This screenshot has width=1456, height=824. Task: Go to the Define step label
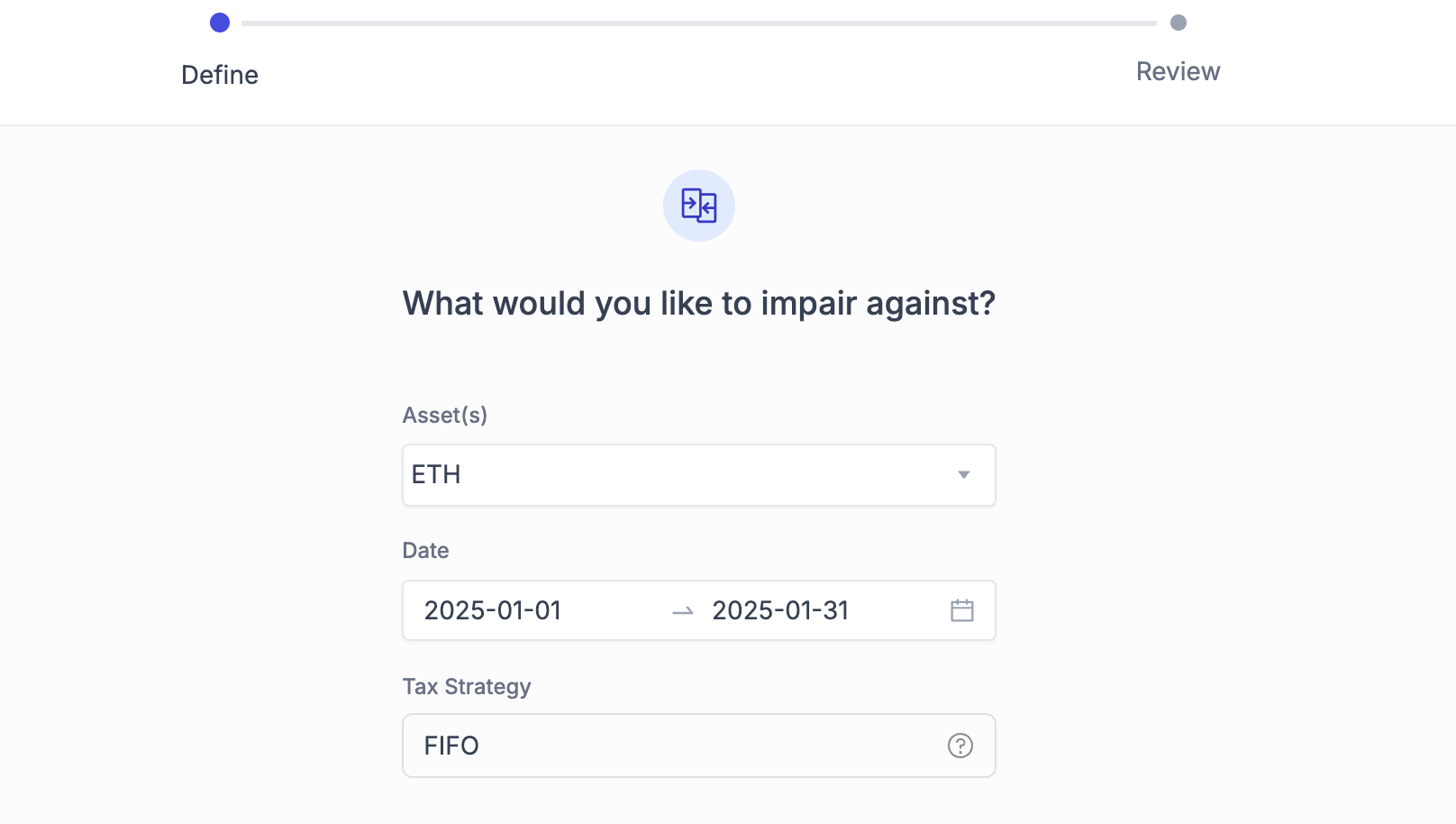(220, 75)
